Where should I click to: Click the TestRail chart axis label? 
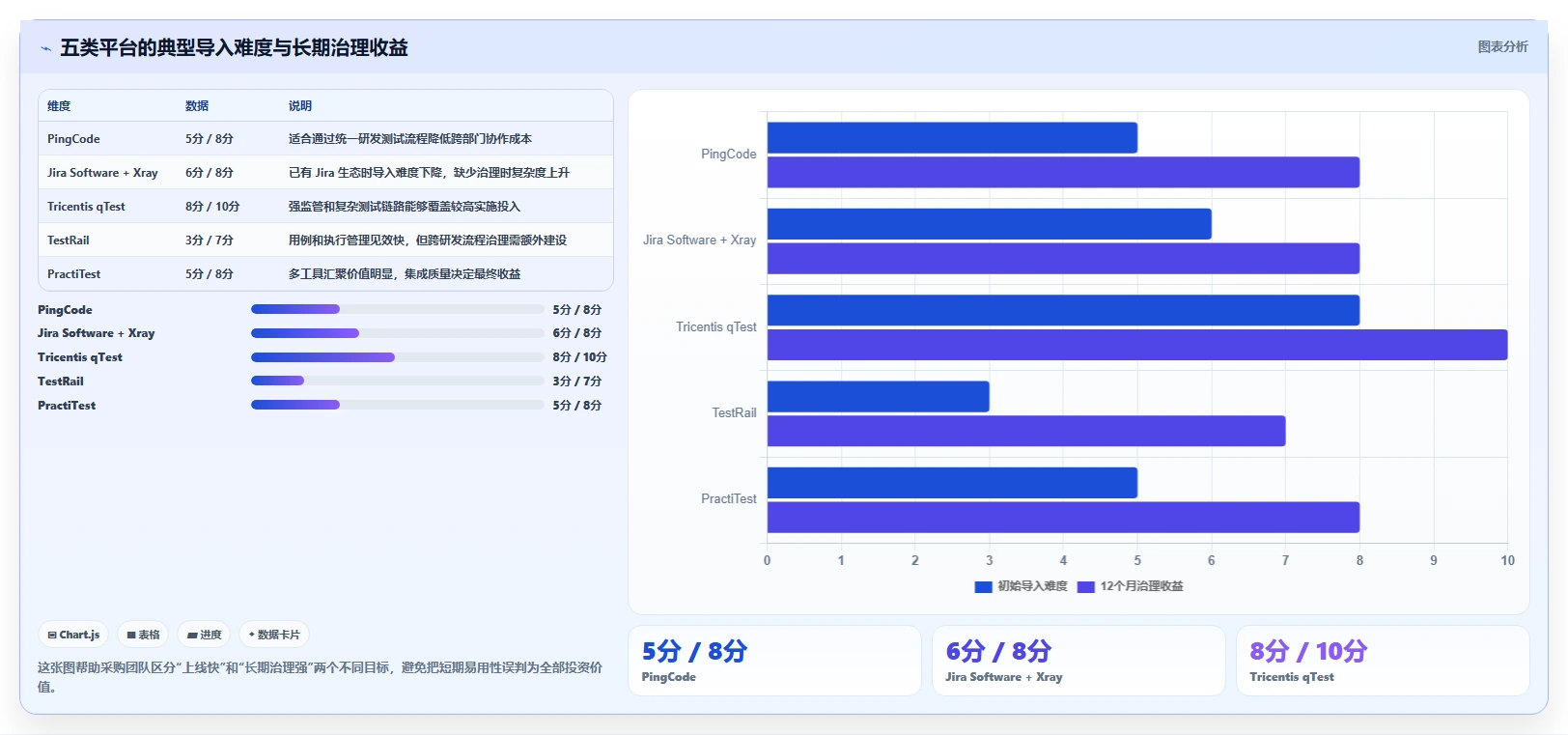(x=734, y=413)
